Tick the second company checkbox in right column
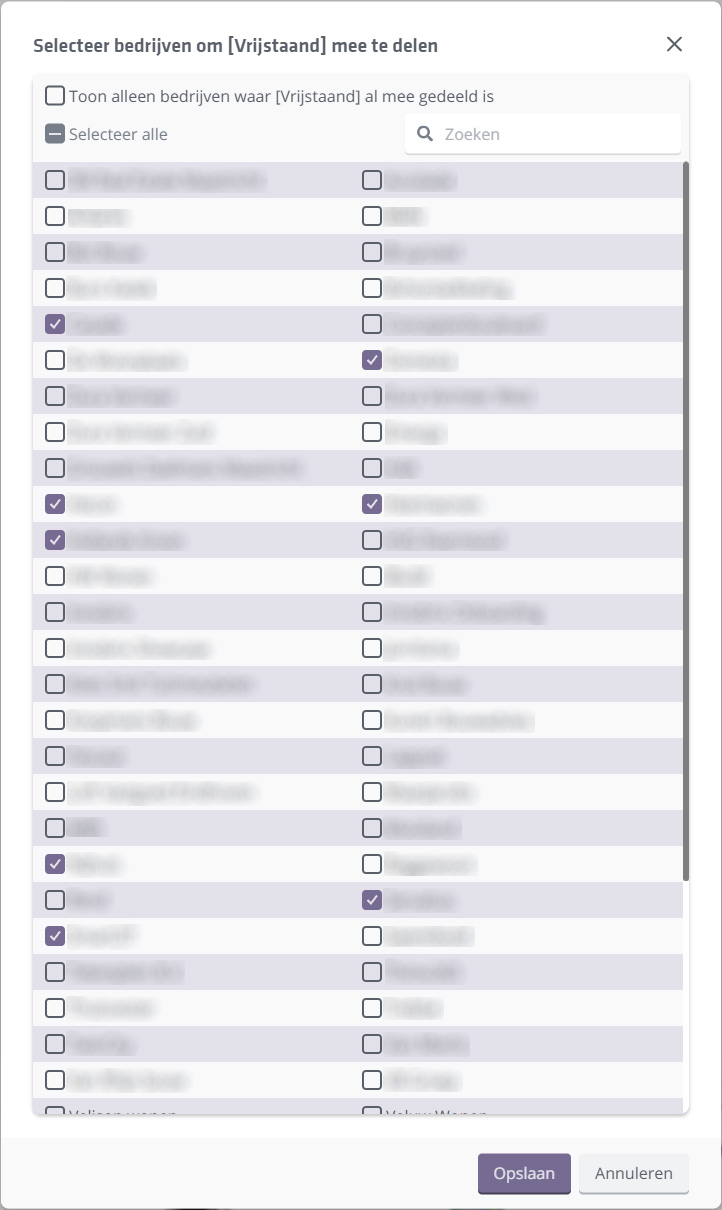This screenshot has height=1210, width=722. (x=372, y=216)
